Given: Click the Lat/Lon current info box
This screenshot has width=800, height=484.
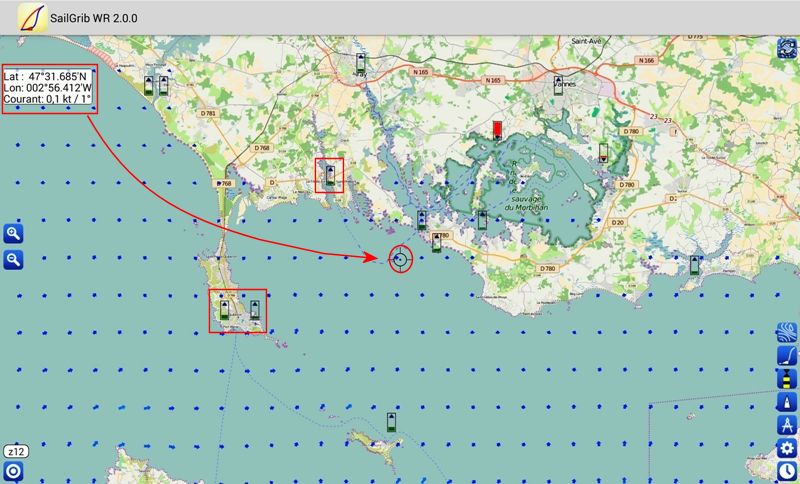Looking at the screenshot, I should coord(47,88).
